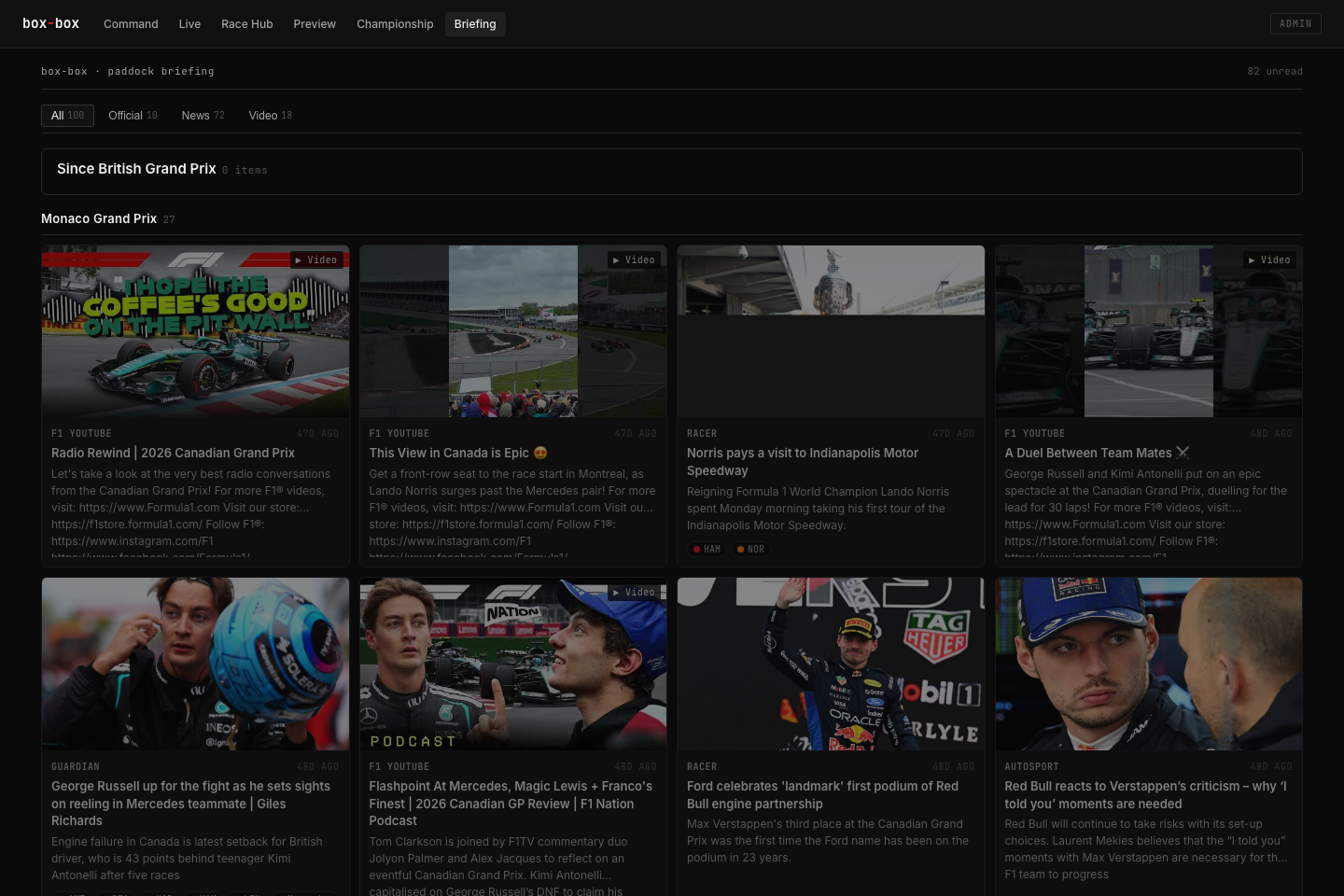Open the 'This View in Canada is Epic' title

(x=457, y=454)
